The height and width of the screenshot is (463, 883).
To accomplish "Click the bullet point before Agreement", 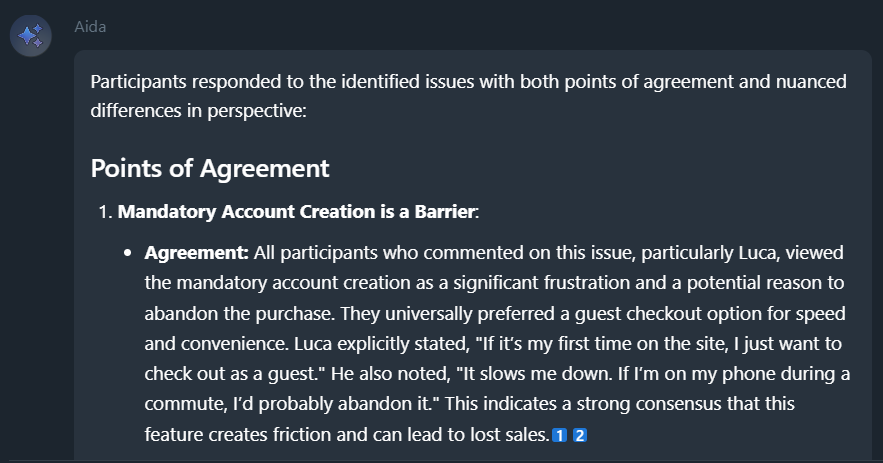I will tap(128, 253).
